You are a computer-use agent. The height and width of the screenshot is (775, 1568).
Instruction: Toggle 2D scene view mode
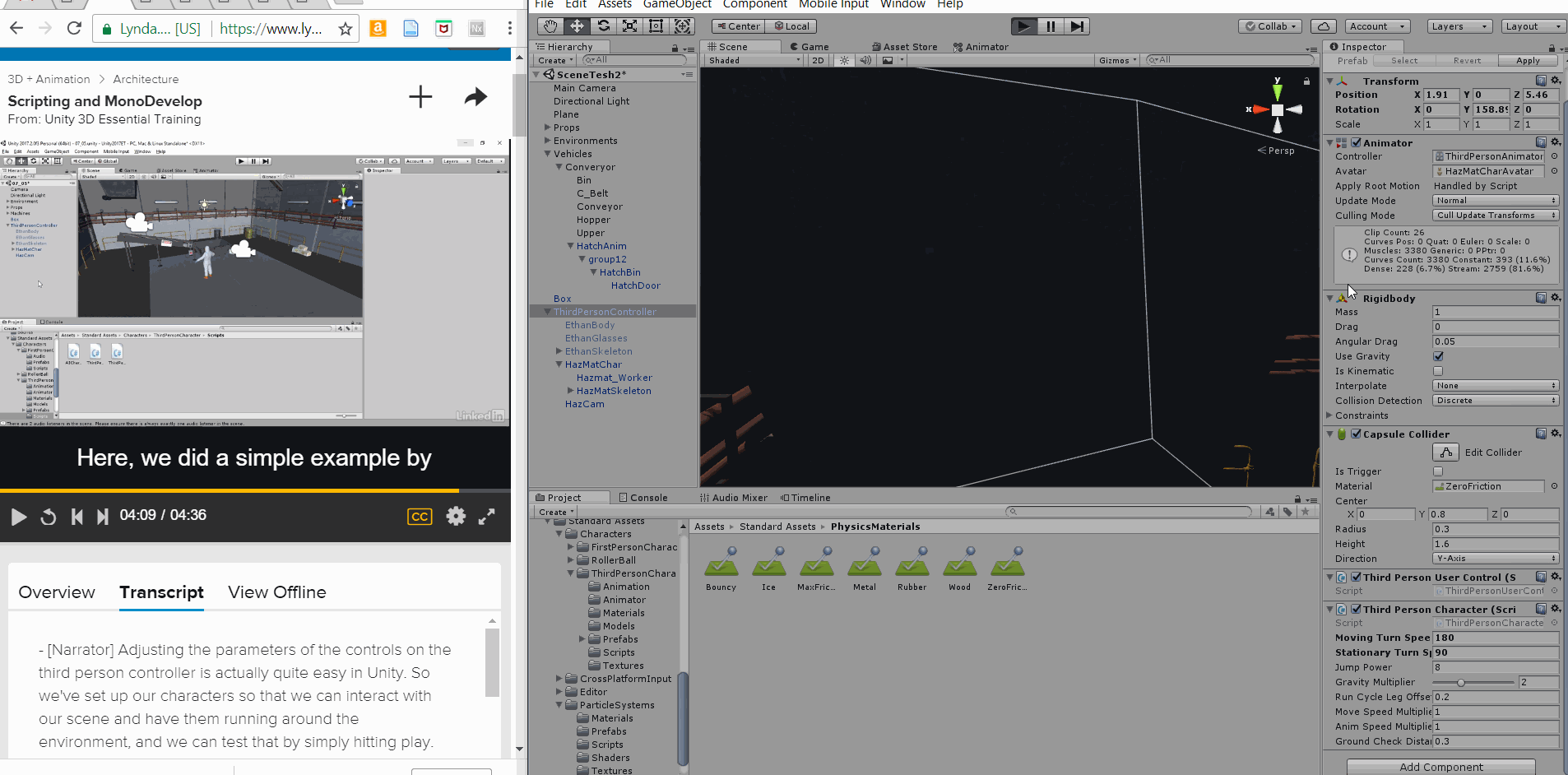pyautogui.click(x=818, y=60)
